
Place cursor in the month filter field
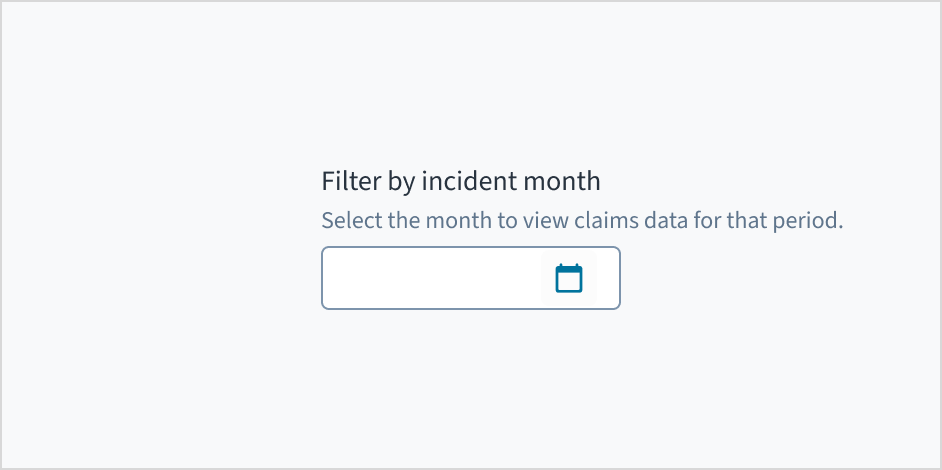point(432,278)
